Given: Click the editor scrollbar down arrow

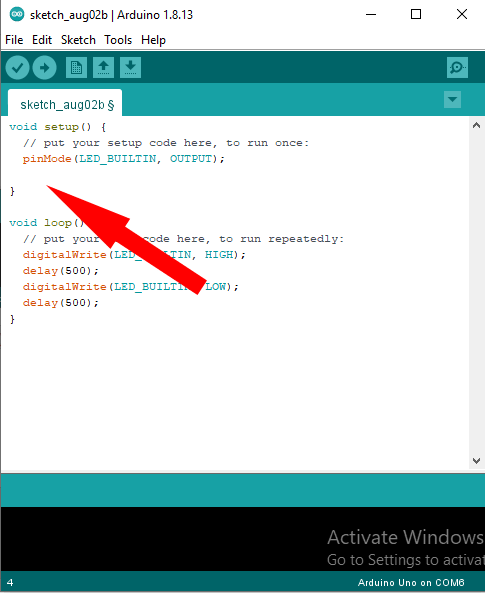Looking at the screenshot, I should click(477, 461).
